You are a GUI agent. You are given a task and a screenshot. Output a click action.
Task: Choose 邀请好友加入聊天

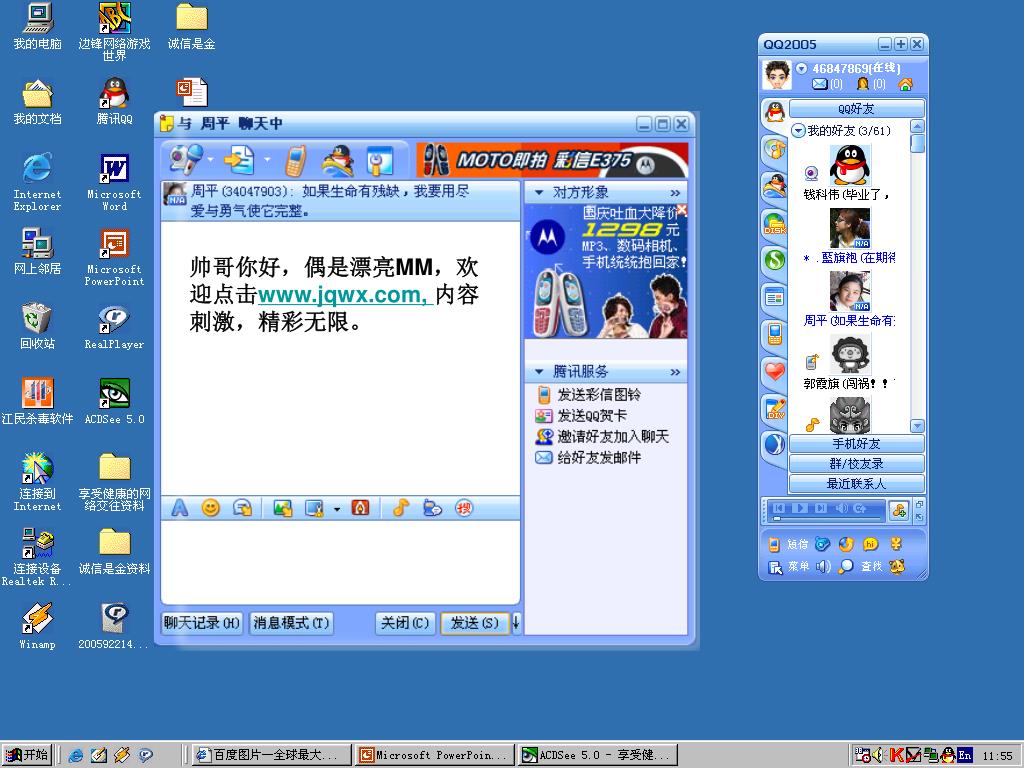coord(602,436)
